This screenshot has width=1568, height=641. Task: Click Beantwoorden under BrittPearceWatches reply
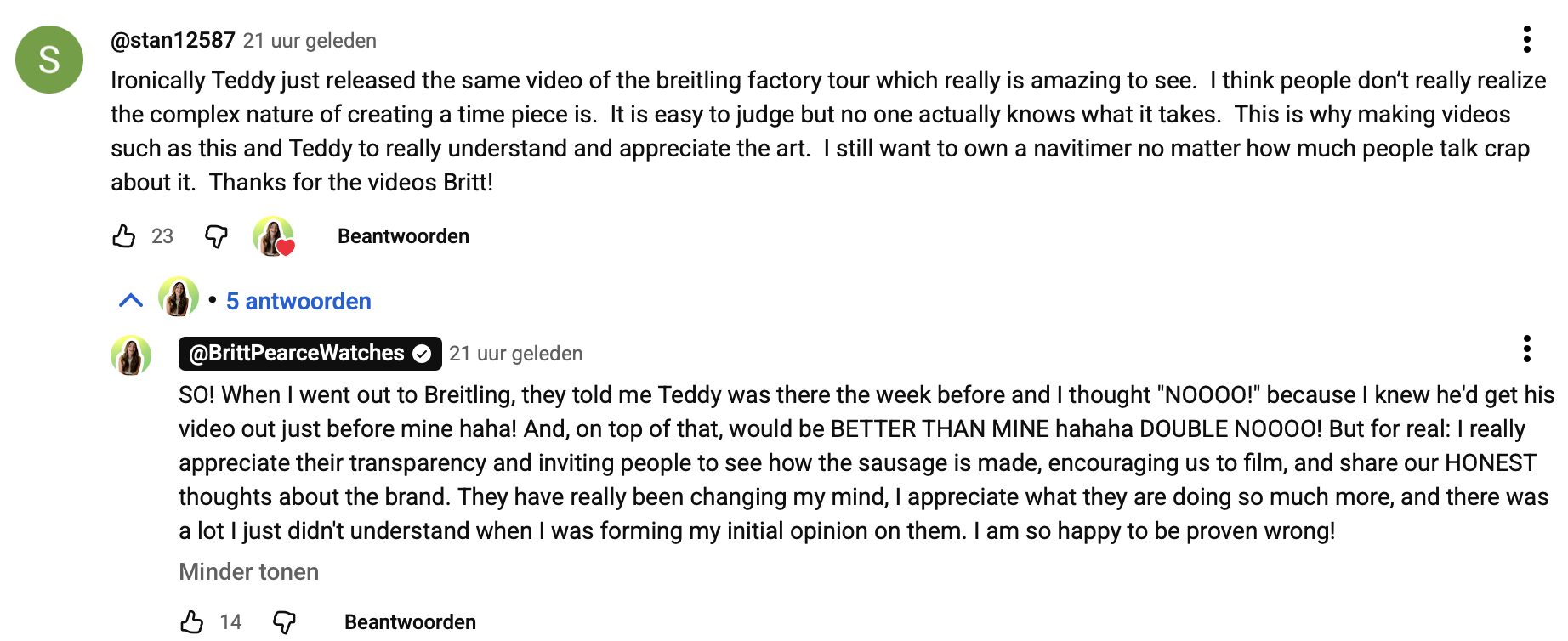[x=410, y=622]
